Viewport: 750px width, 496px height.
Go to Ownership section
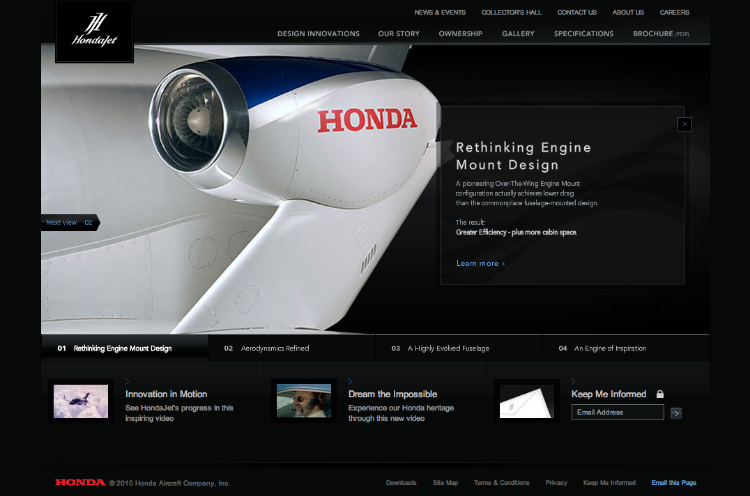point(460,33)
